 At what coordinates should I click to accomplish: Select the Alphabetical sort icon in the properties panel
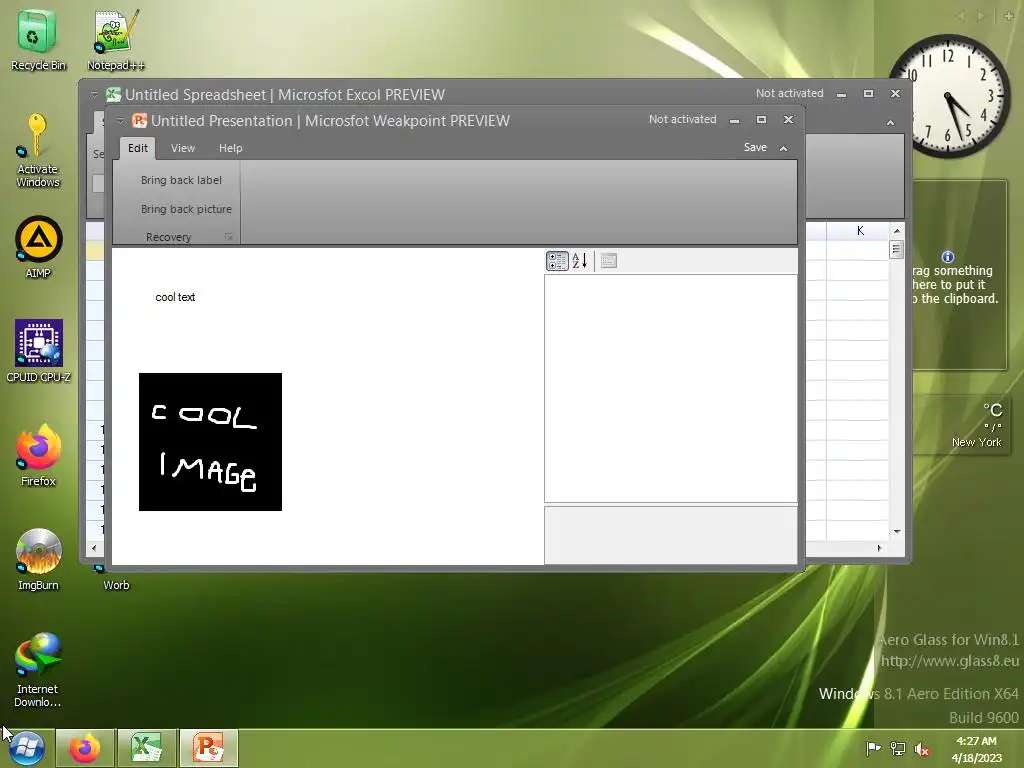pos(579,261)
